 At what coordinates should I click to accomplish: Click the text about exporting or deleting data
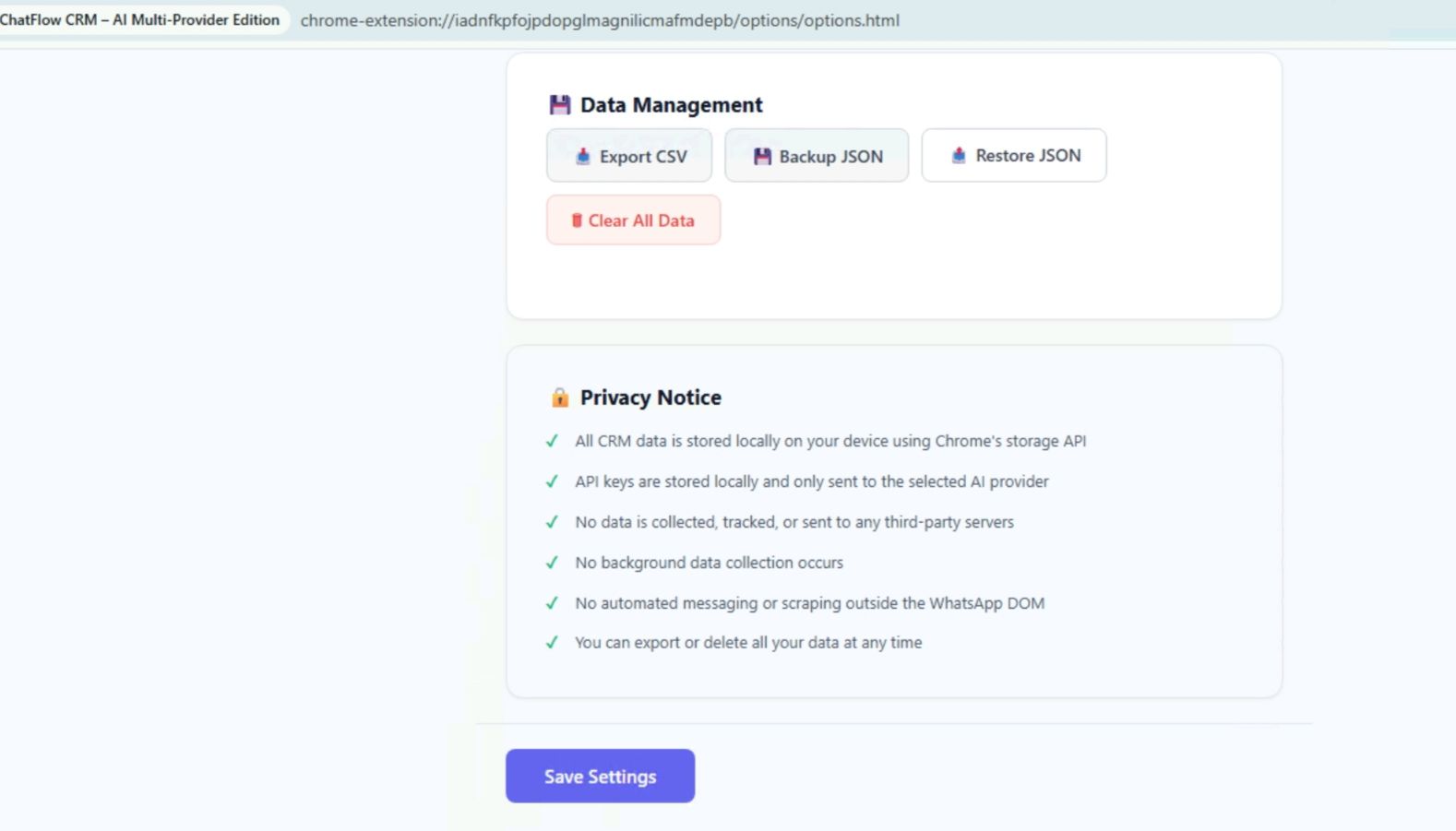click(748, 643)
